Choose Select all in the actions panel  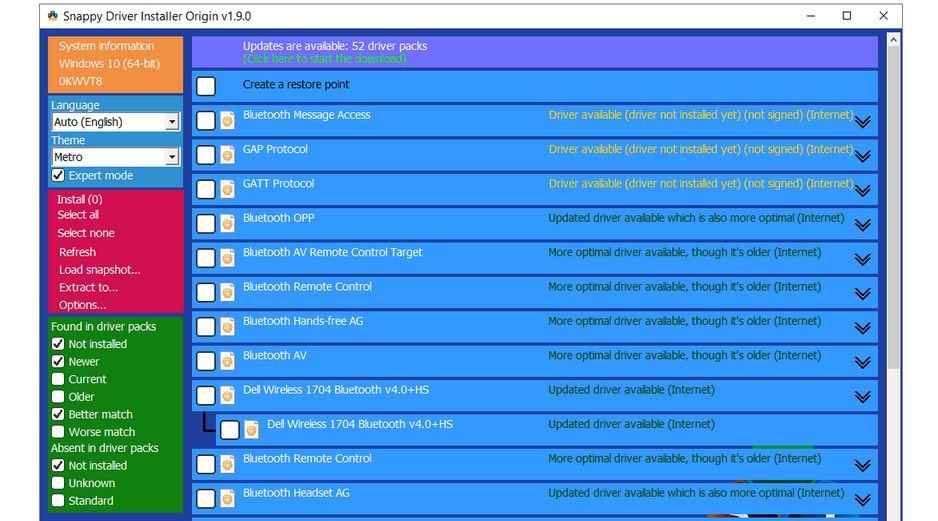pos(78,215)
